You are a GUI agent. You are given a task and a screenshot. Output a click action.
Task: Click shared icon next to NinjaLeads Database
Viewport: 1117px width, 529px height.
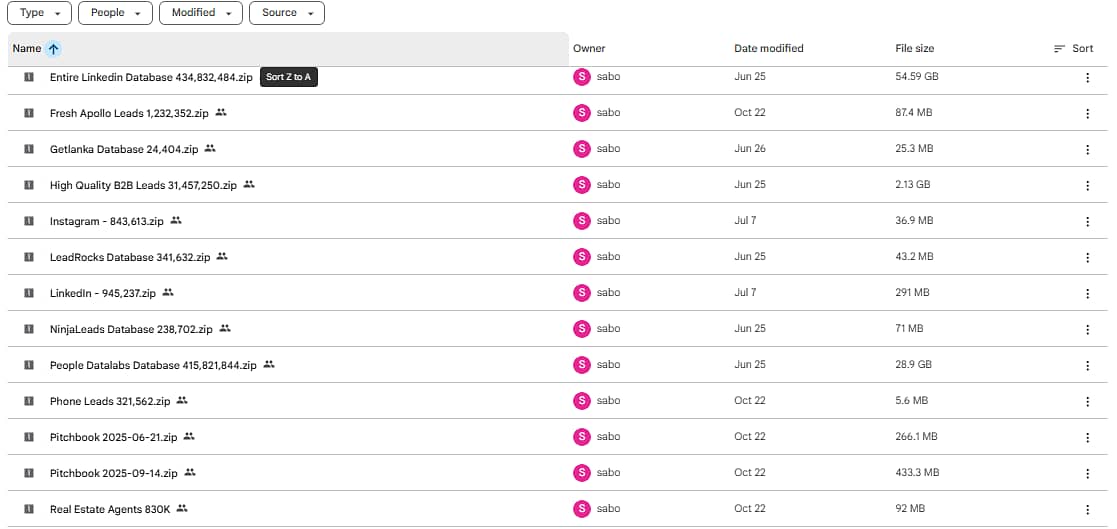pyautogui.click(x=225, y=328)
